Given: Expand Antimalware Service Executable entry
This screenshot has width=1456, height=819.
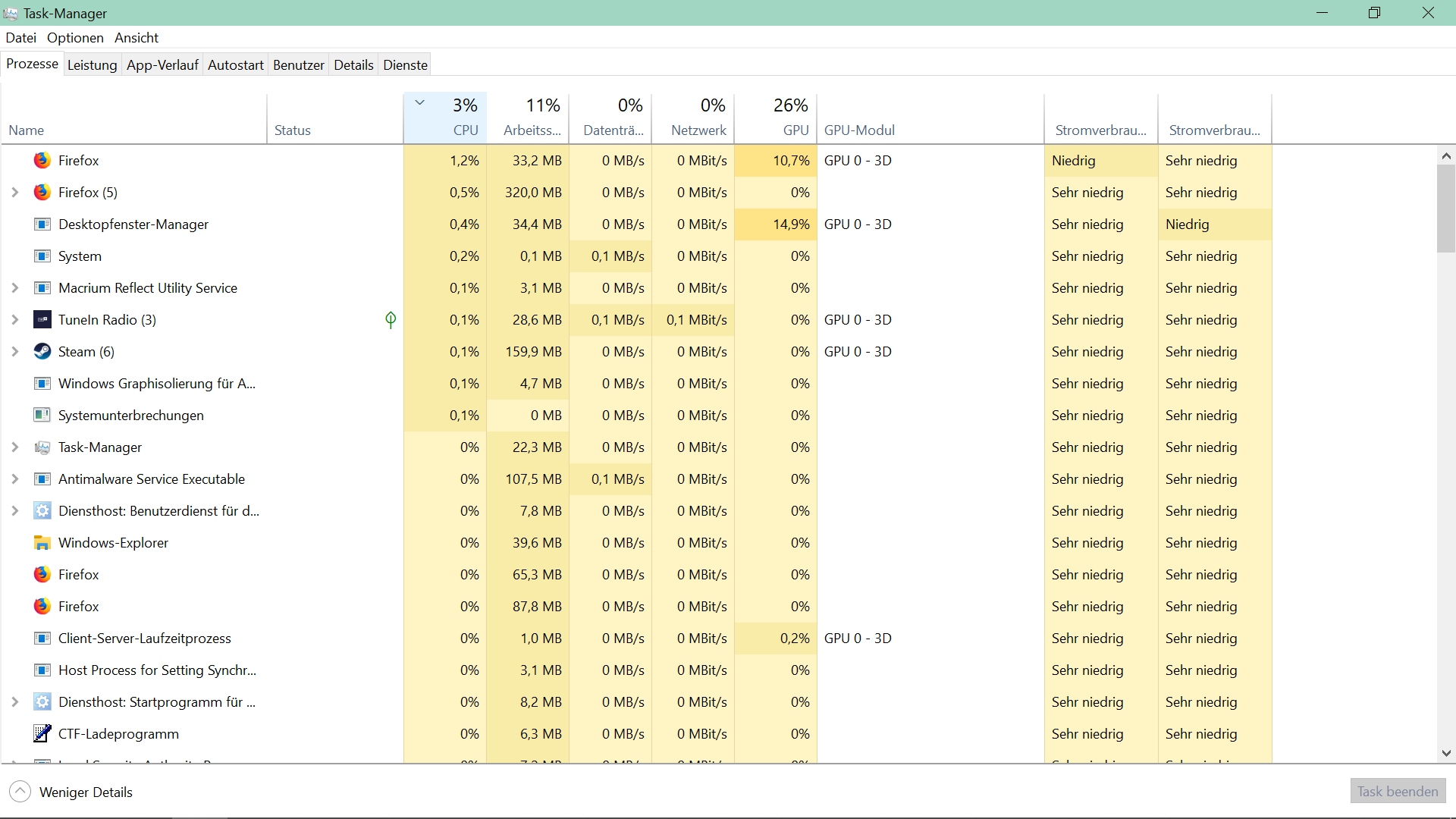Looking at the screenshot, I should click(x=15, y=479).
